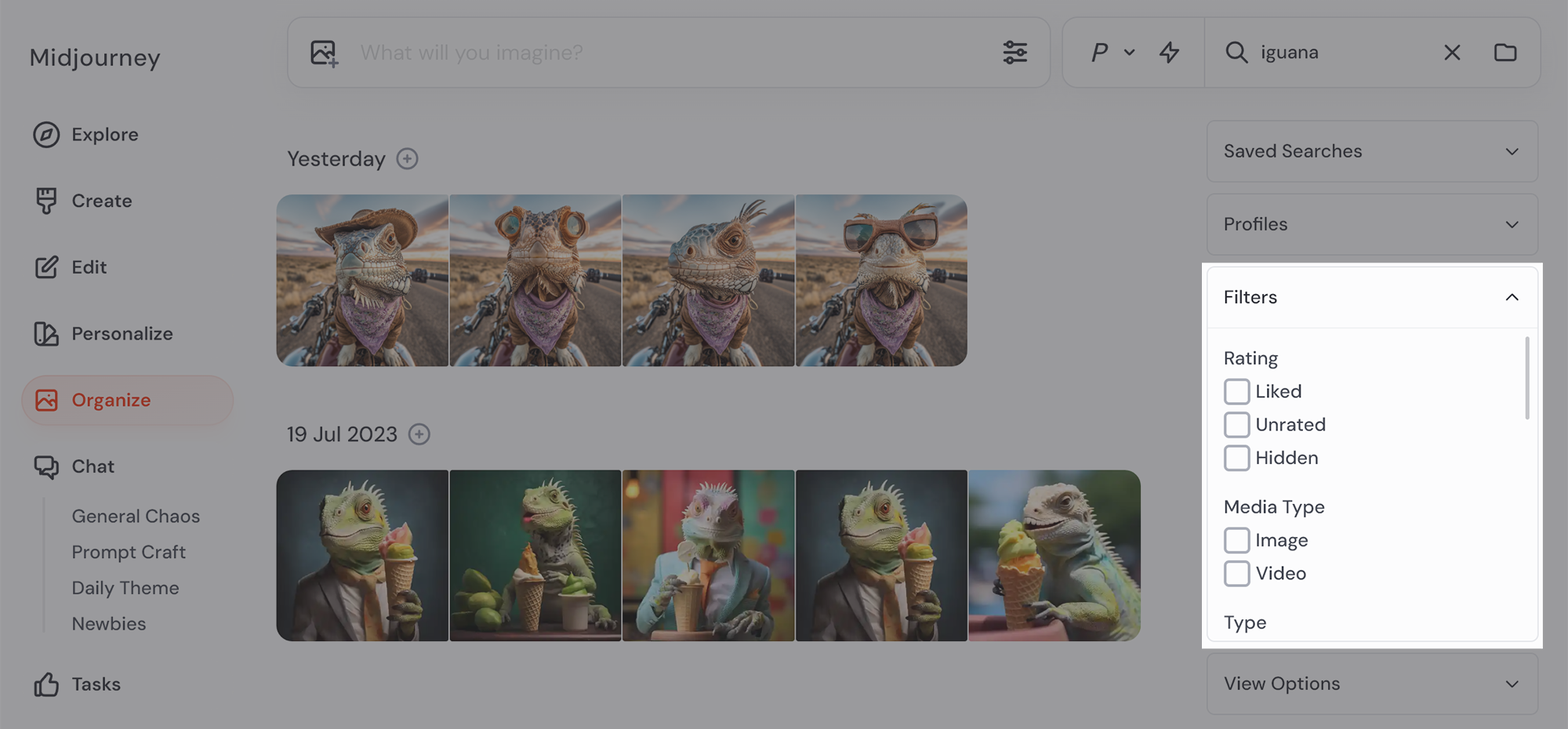Enable the Image media type filter
This screenshot has width=1568, height=729.
(1236, 540)
